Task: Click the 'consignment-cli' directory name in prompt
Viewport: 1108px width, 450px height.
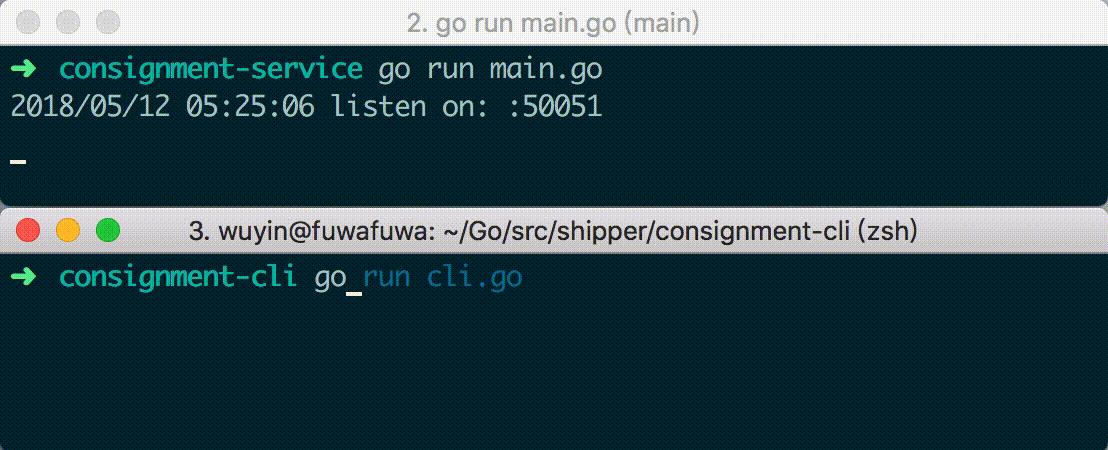Action: click(178, 277)
